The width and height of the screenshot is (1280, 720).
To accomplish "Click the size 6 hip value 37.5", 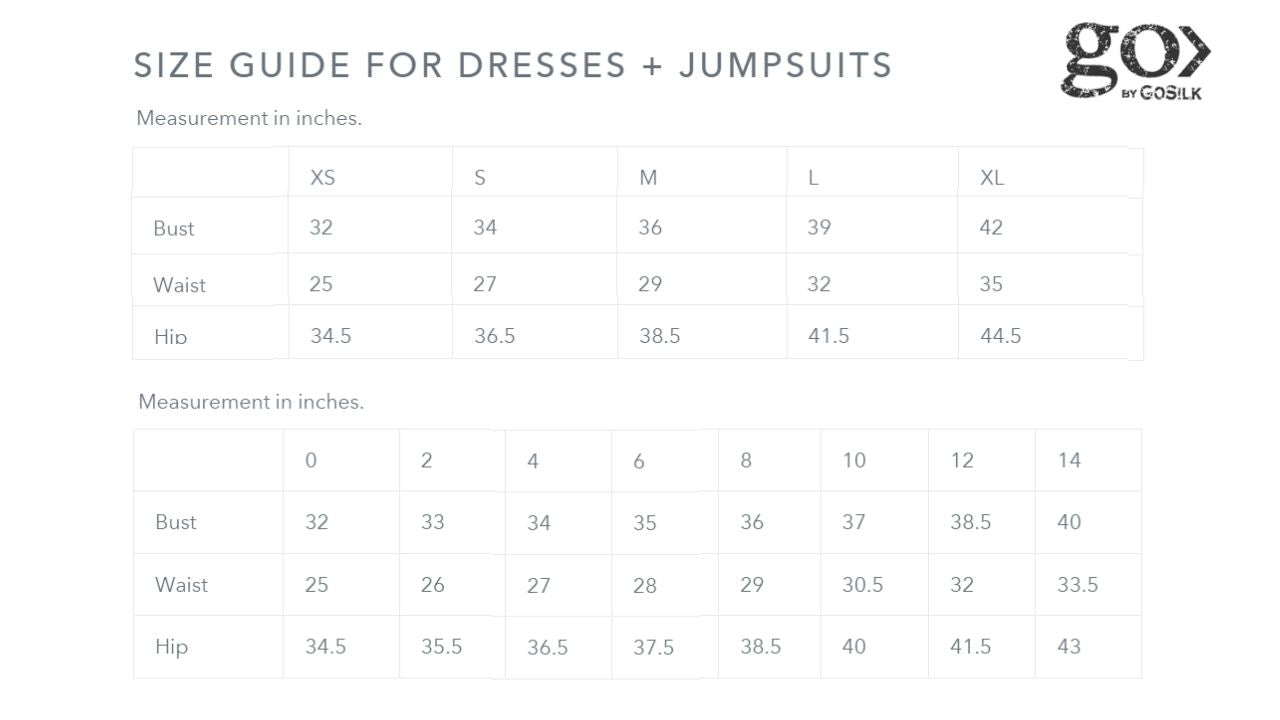I will [x=653, y=647].
